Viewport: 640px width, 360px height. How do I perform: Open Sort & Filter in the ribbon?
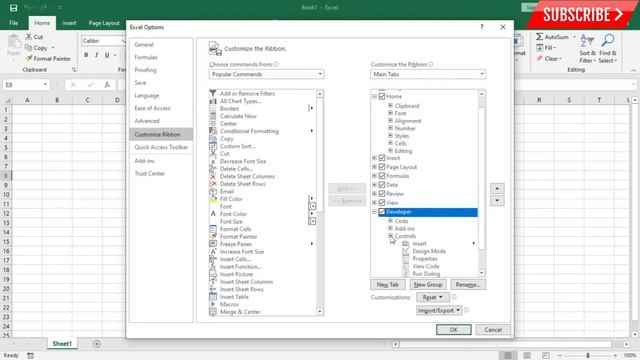587,49
